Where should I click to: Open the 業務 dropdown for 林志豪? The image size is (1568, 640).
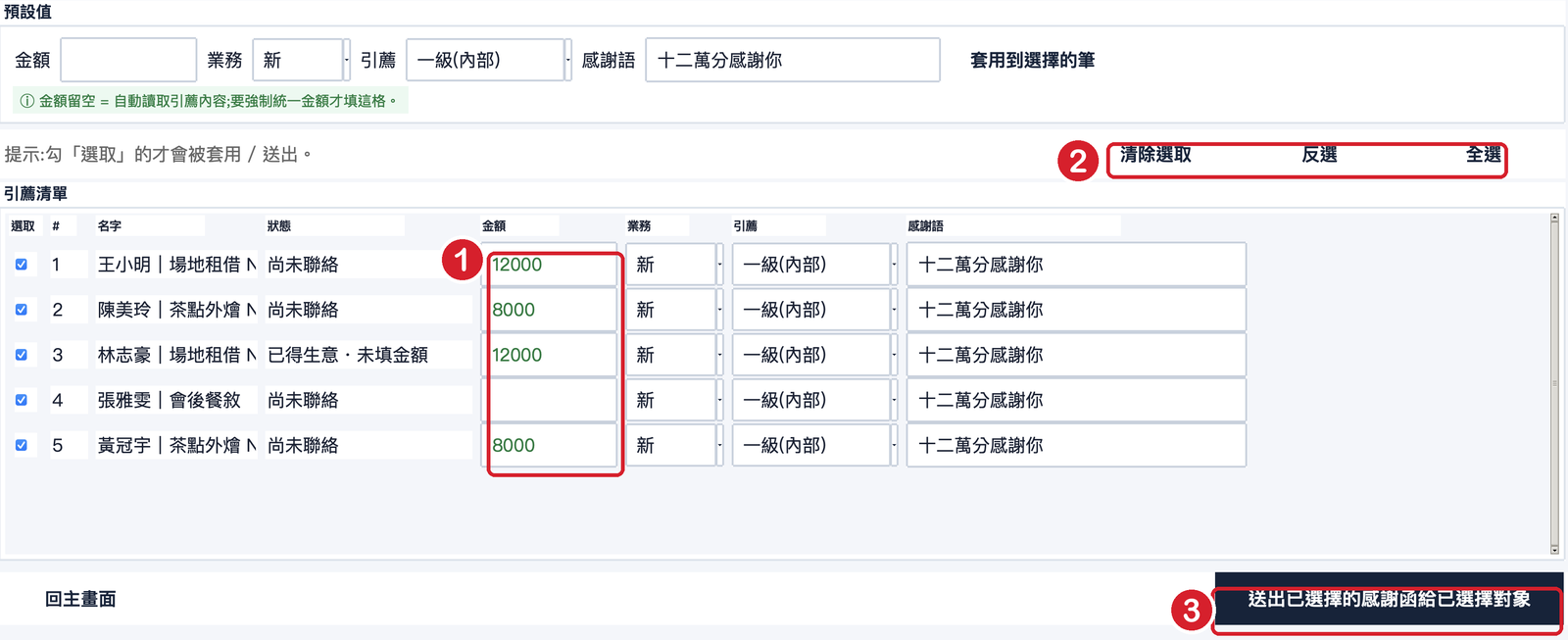tap(674, 355)
